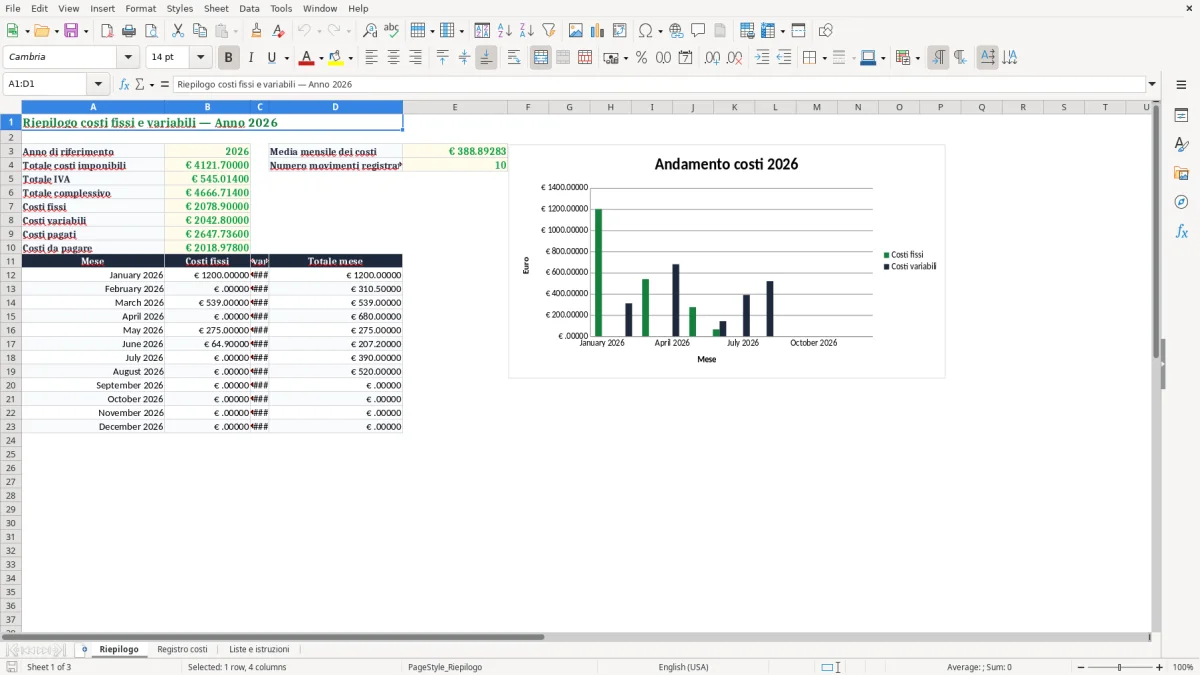Click the formula input line
Image resolution: width=1200 pixels, height=675 pixels.
(659, 85)
